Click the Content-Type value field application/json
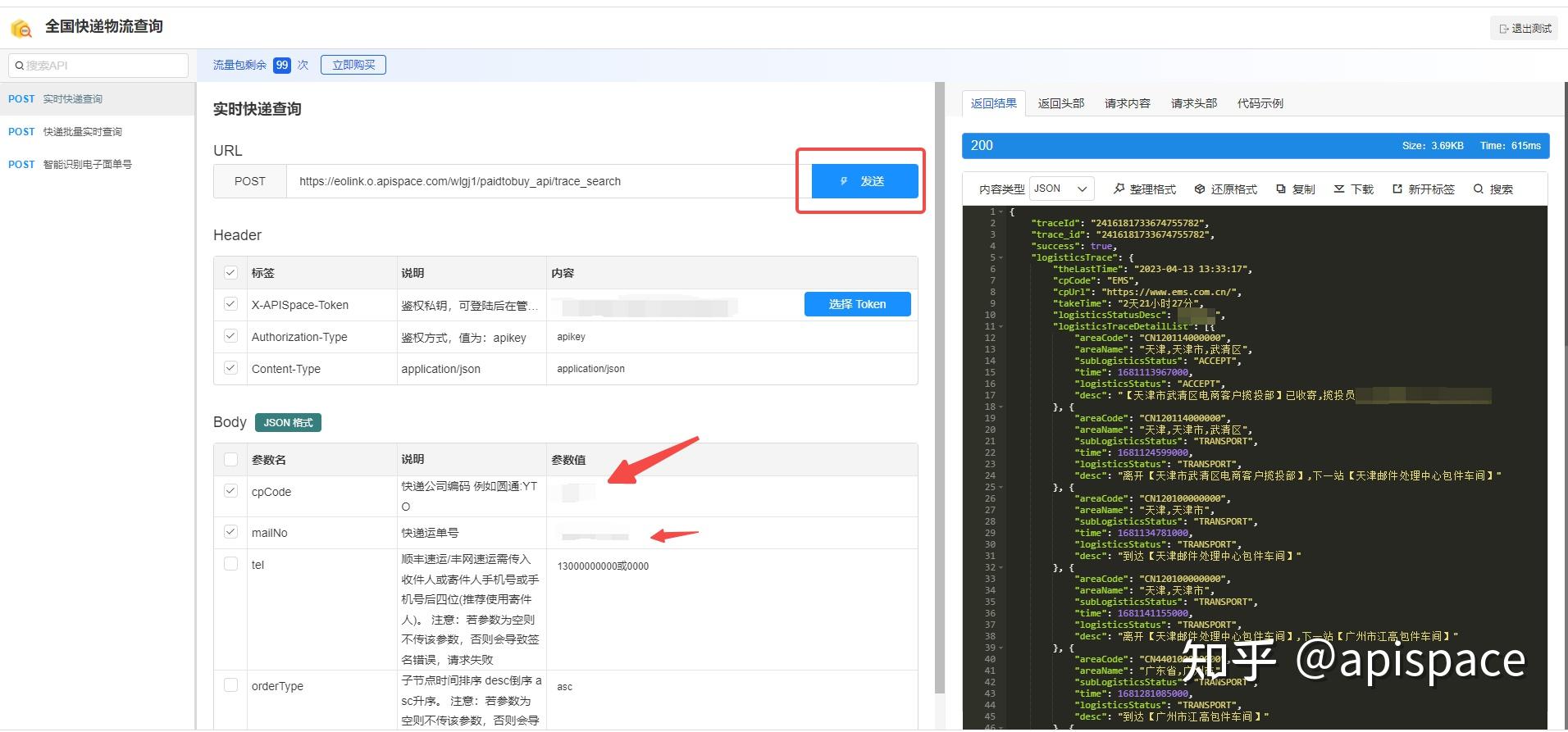1568x732 pixels. click(x=732, y=369)
